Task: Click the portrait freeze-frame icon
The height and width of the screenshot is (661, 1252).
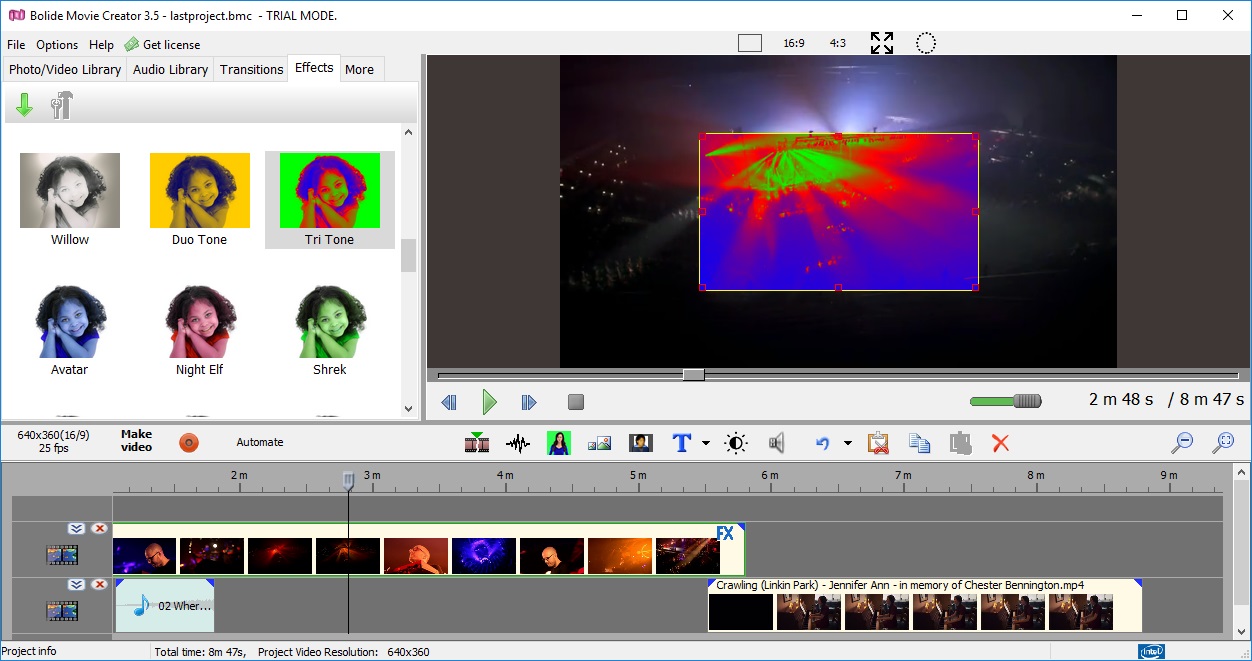Action: (x=640, y=443)
